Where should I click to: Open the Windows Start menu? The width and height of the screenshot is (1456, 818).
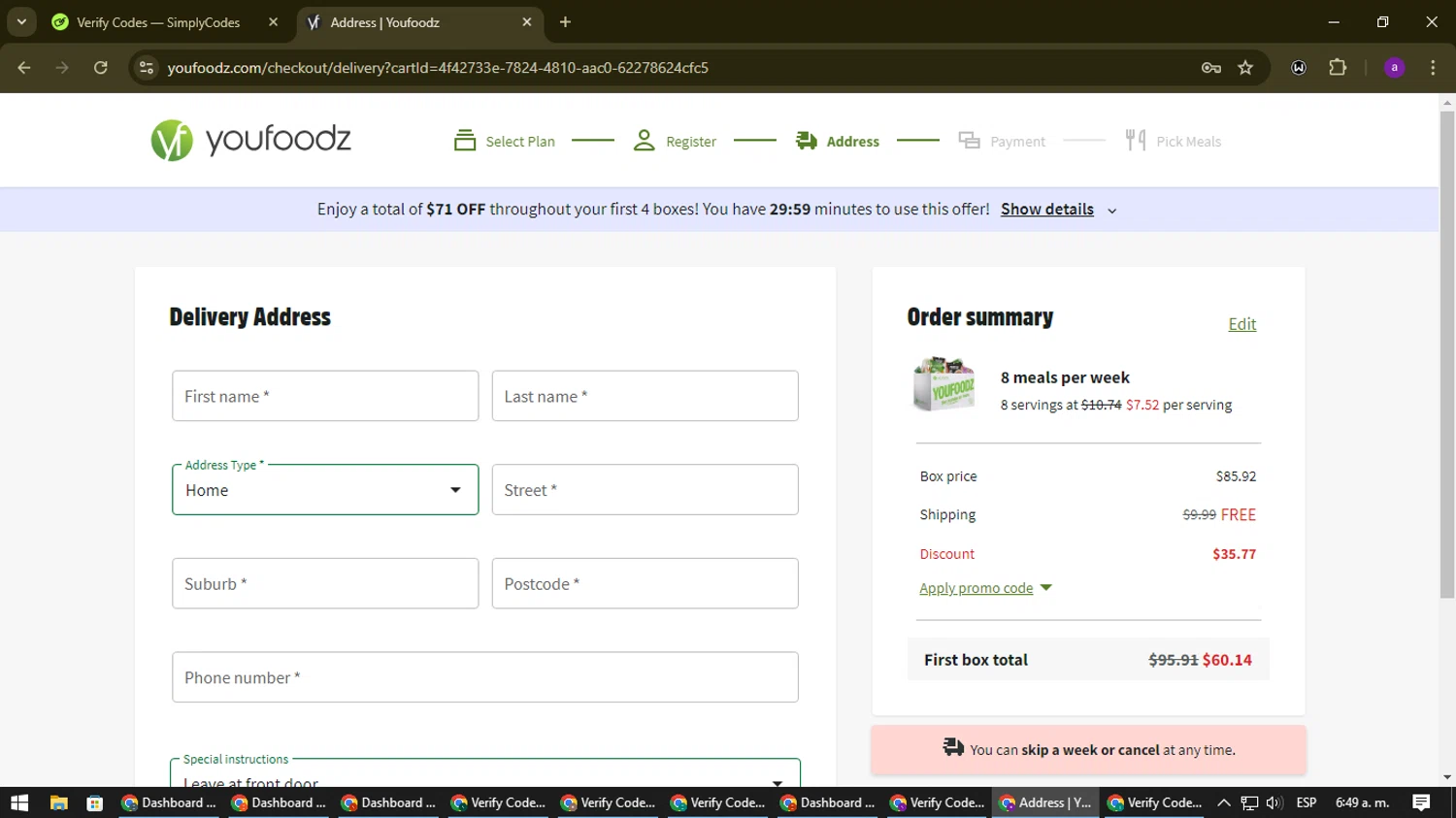coord(19,802)
